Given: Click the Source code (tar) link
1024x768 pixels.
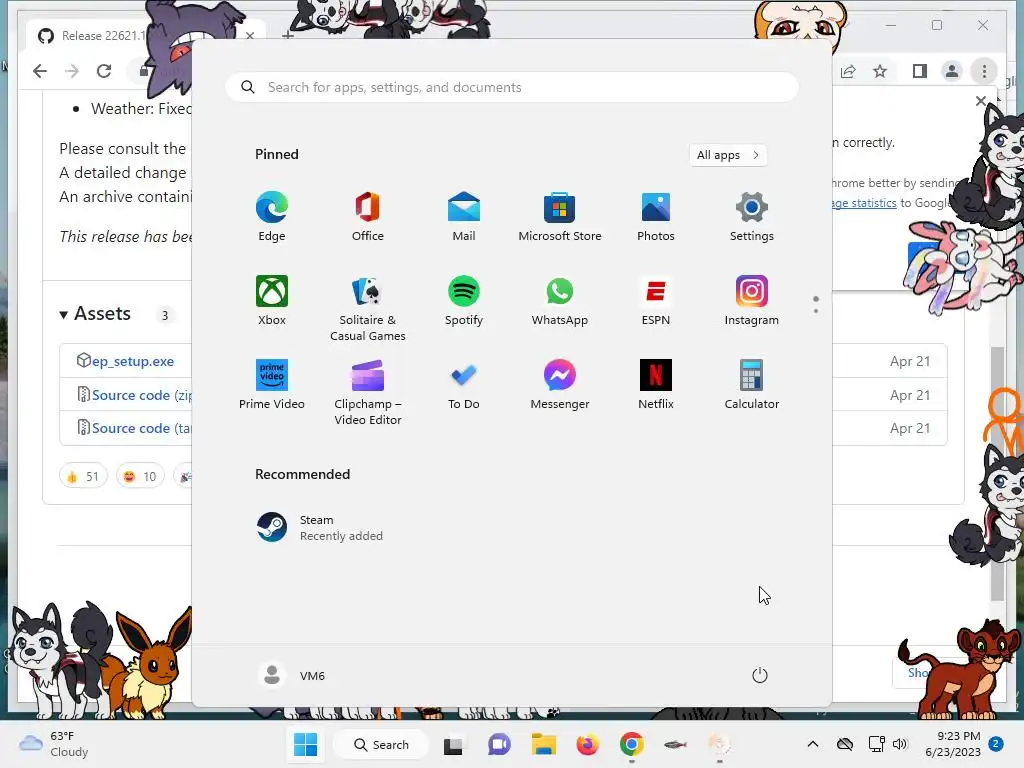Looking at the screenshot, I should (x=141, y=428).
